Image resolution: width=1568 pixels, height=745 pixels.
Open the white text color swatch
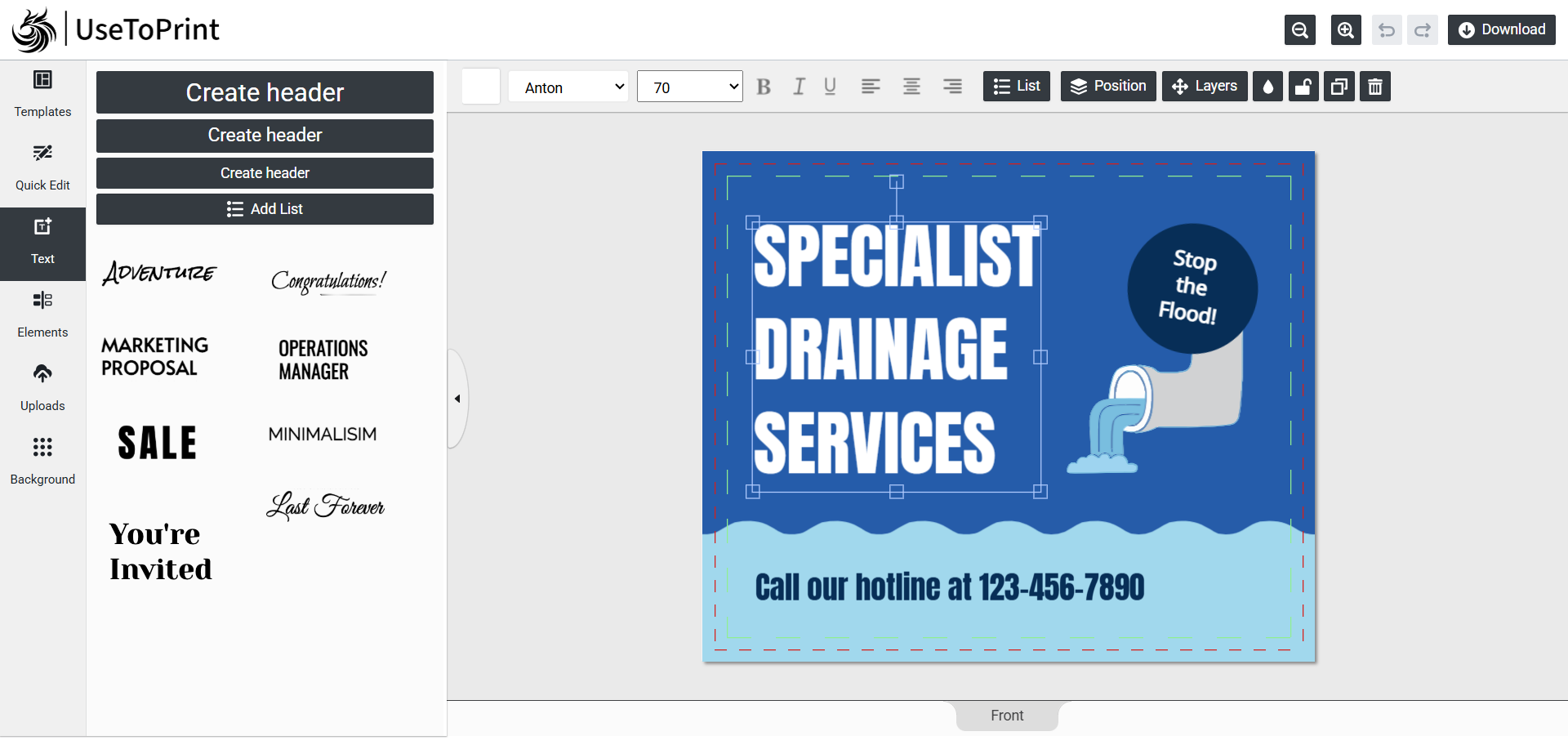click(481, 87)
